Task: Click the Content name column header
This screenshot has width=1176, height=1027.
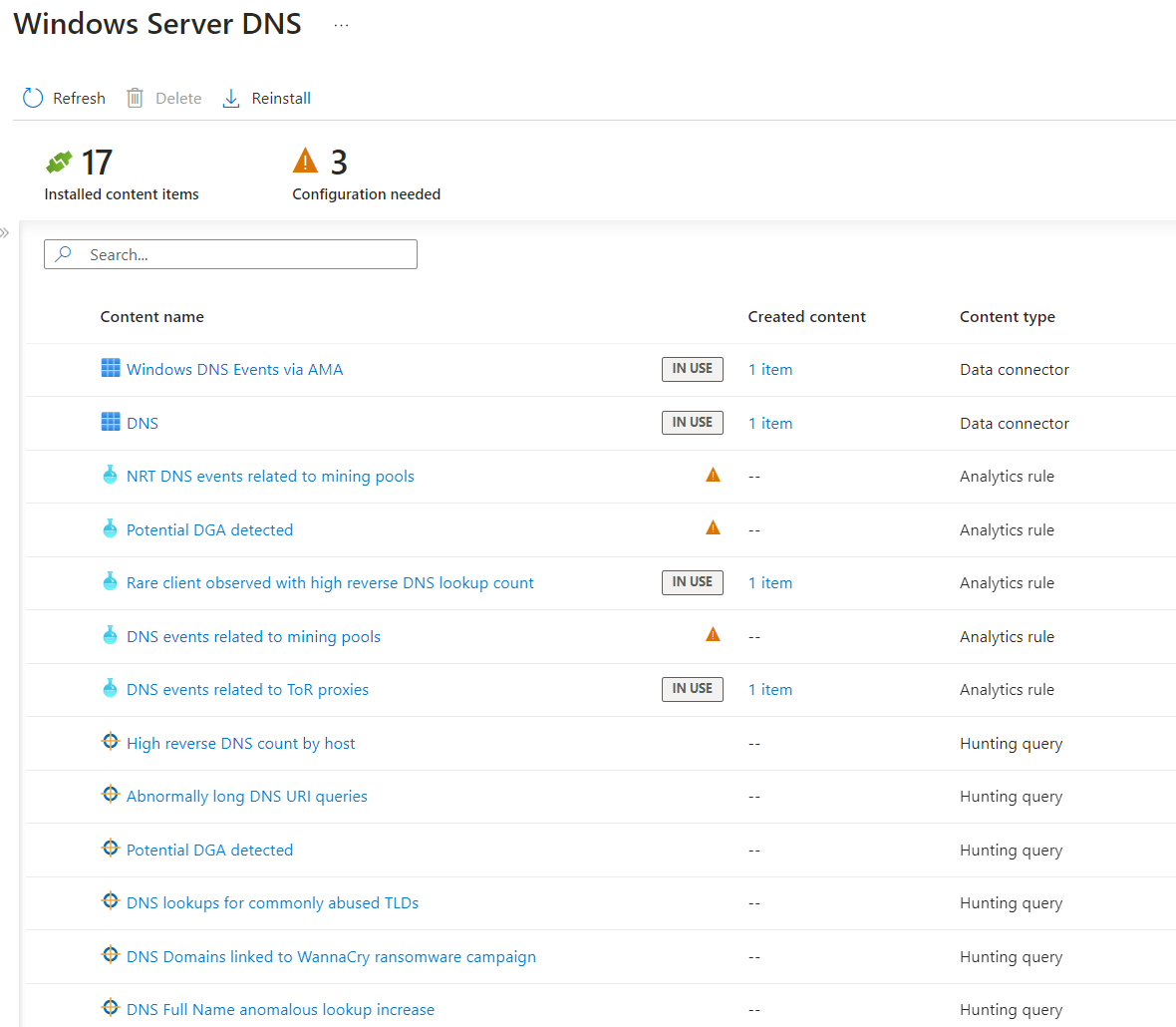Action: point(152,317)
